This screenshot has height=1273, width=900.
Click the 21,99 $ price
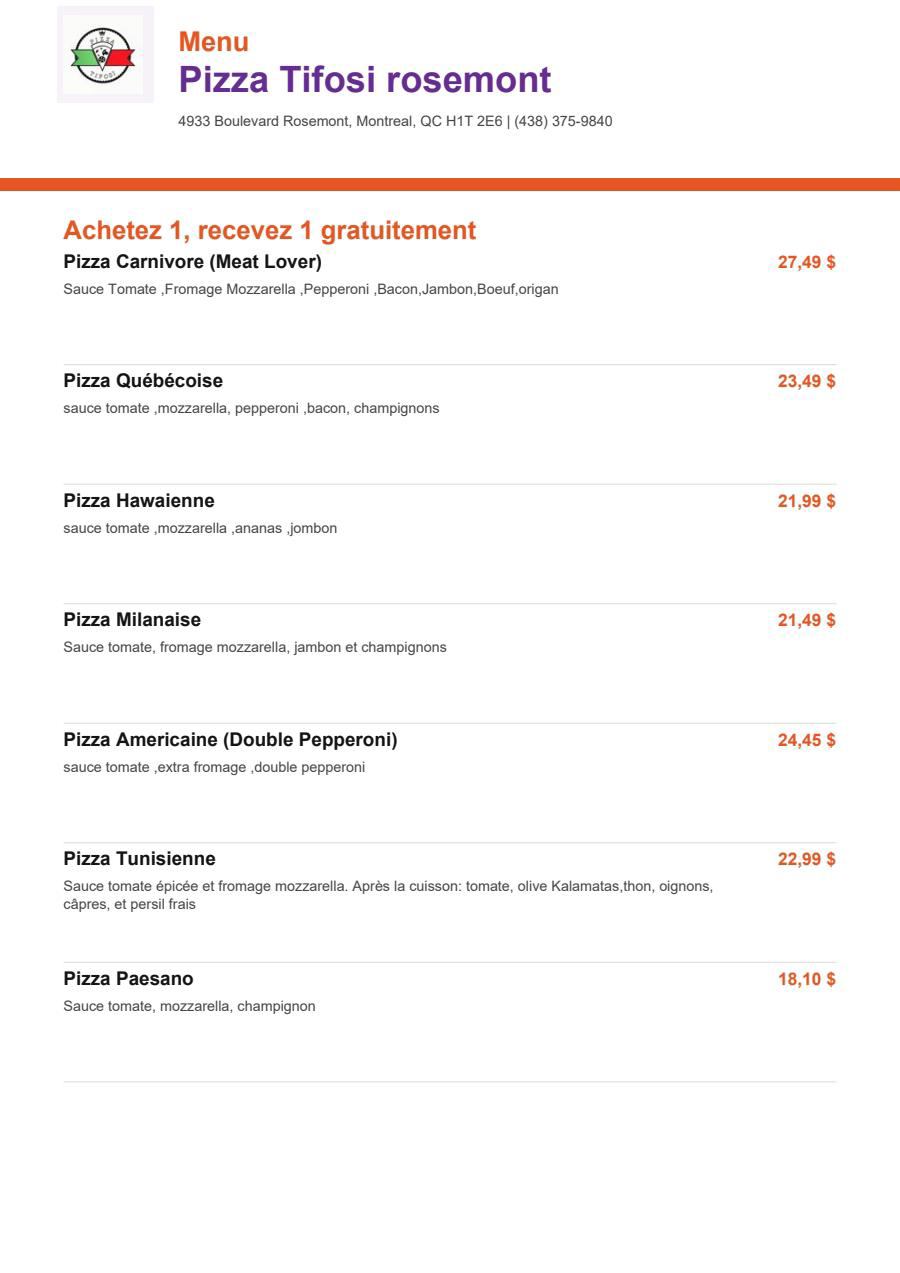[x=807, y=501]
